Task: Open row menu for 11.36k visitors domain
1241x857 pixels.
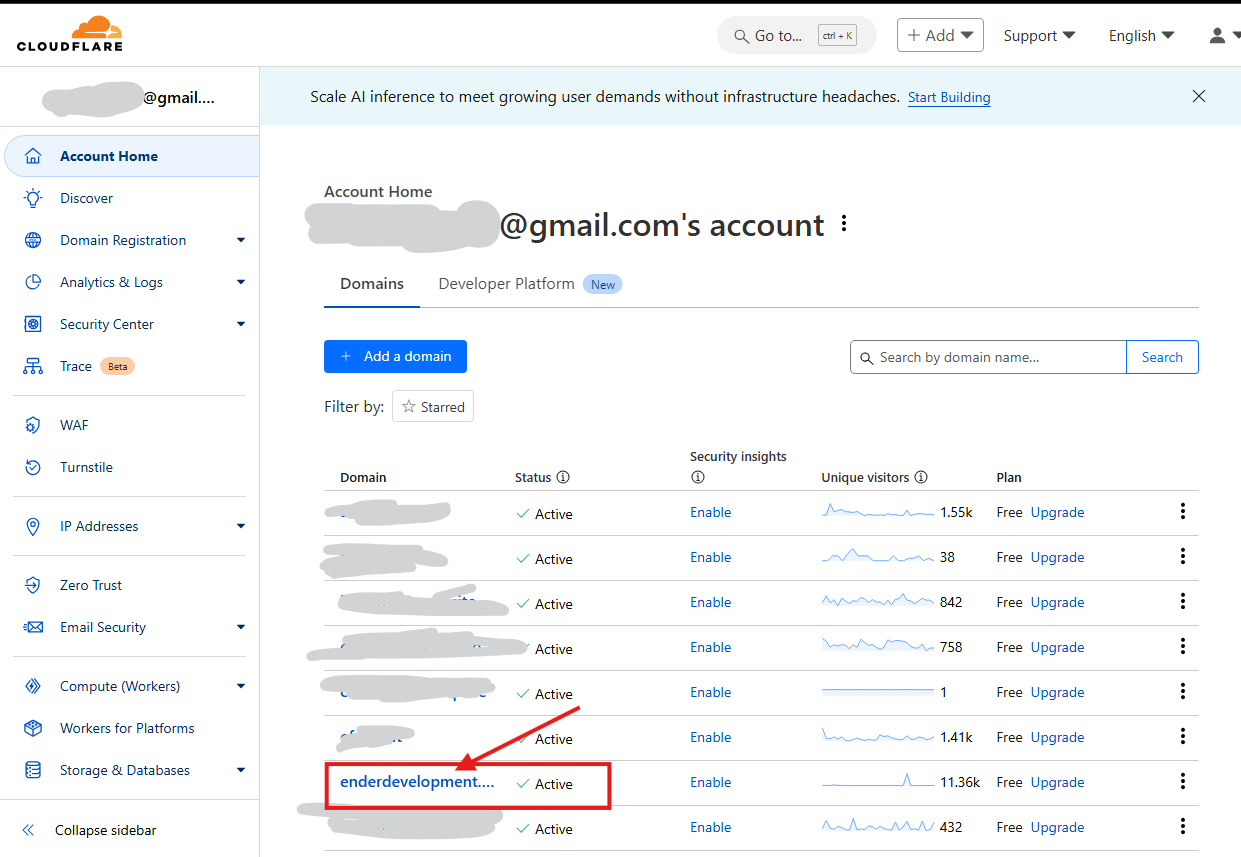Action: pyautogui.click(x=1183, y=781)
